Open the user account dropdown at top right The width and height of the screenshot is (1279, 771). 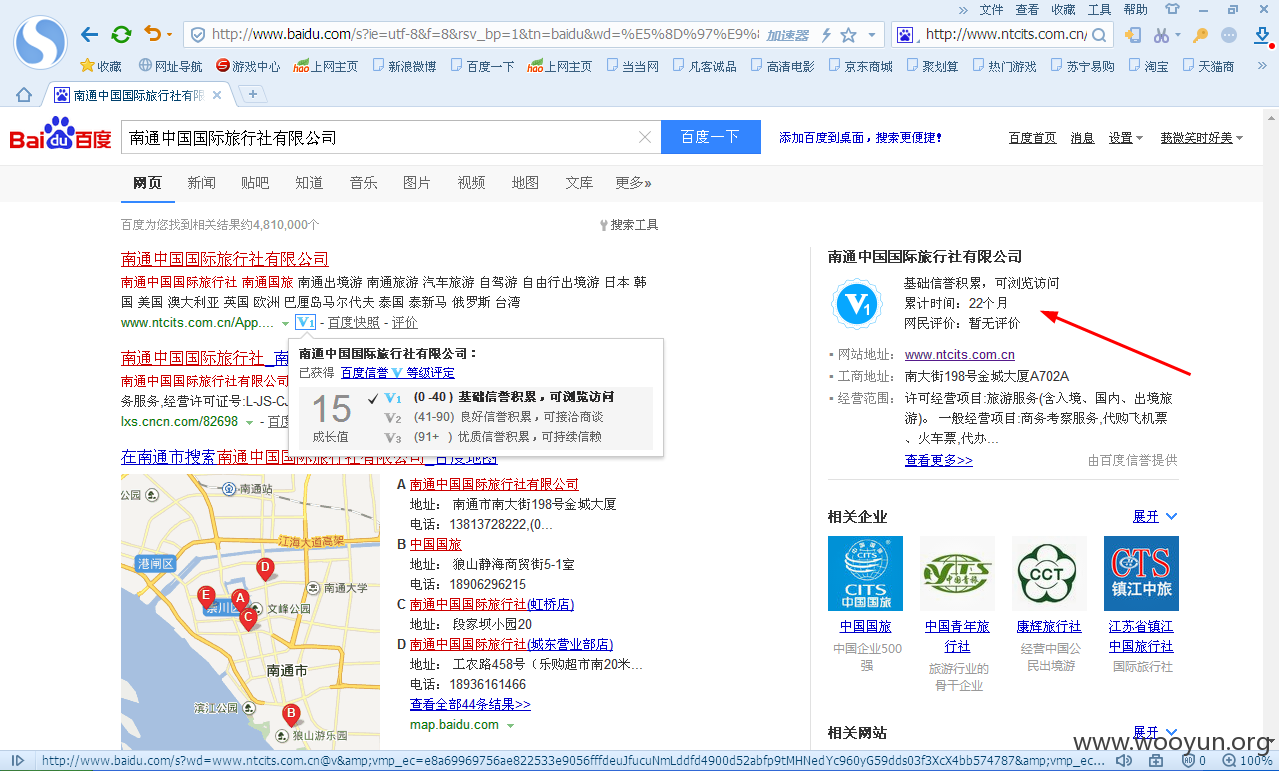point(1202,138)
